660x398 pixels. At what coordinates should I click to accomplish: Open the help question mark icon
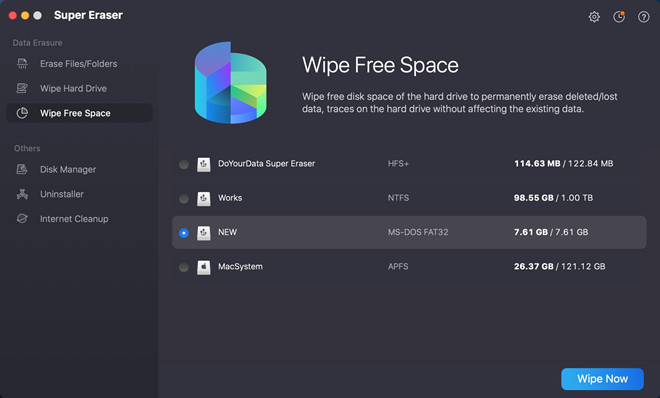click(x=643, y=17)
